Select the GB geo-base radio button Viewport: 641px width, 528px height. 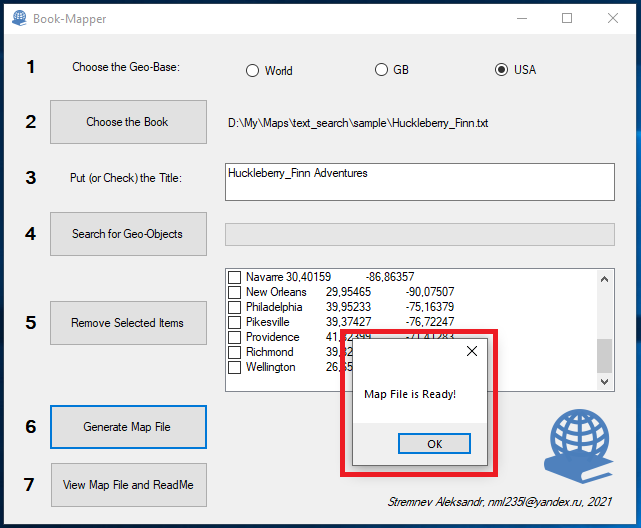coord(381,69)
